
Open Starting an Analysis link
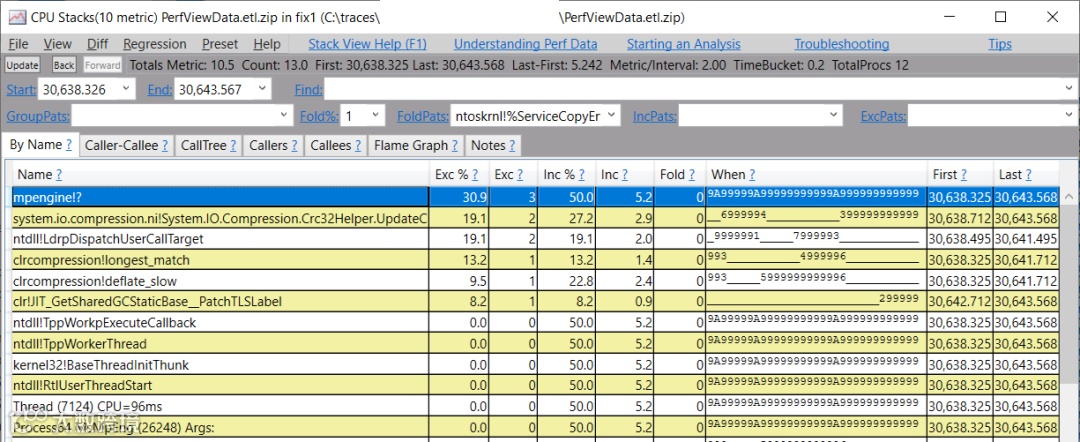[x=683, y=44]
